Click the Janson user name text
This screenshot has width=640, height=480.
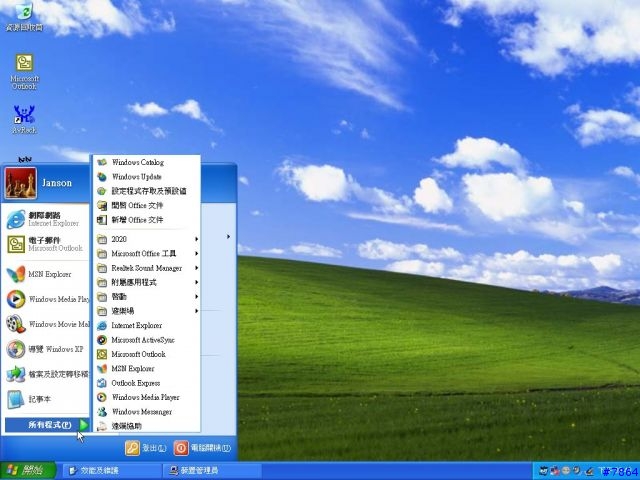[57, 183]
